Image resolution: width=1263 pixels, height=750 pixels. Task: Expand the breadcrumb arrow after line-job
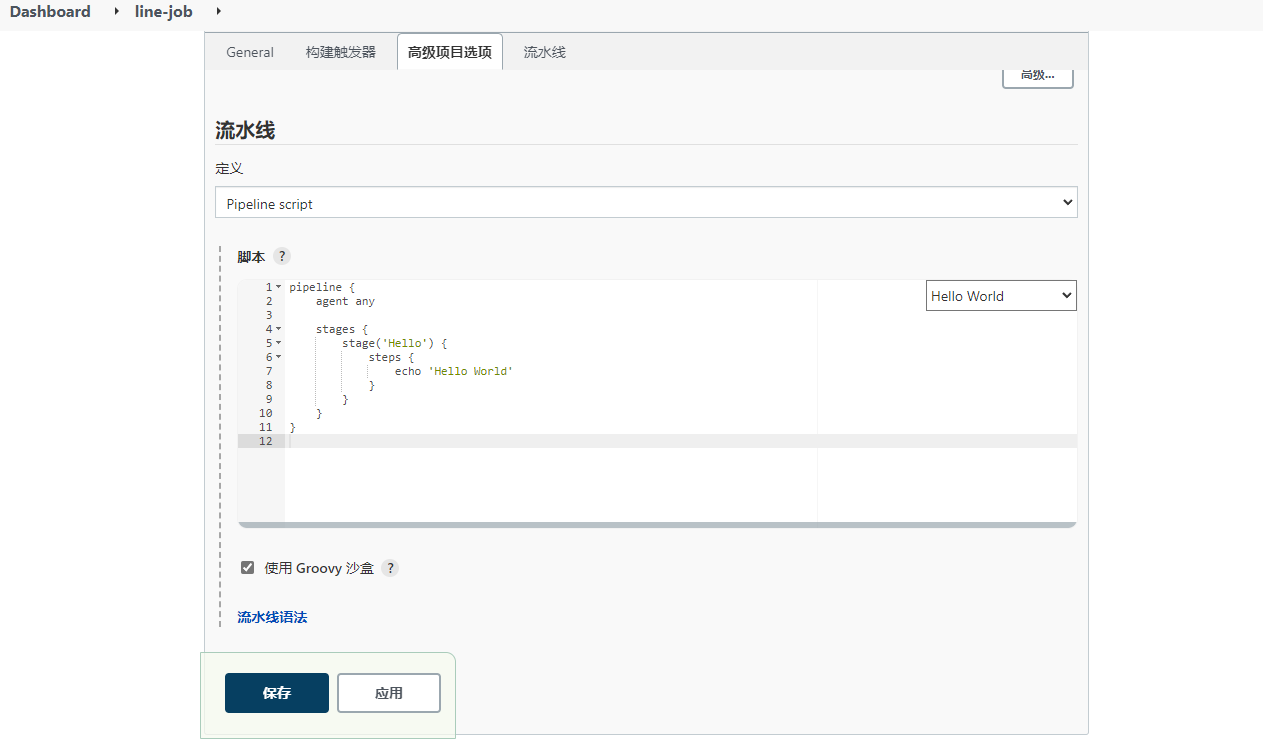(x=218, y=12)
